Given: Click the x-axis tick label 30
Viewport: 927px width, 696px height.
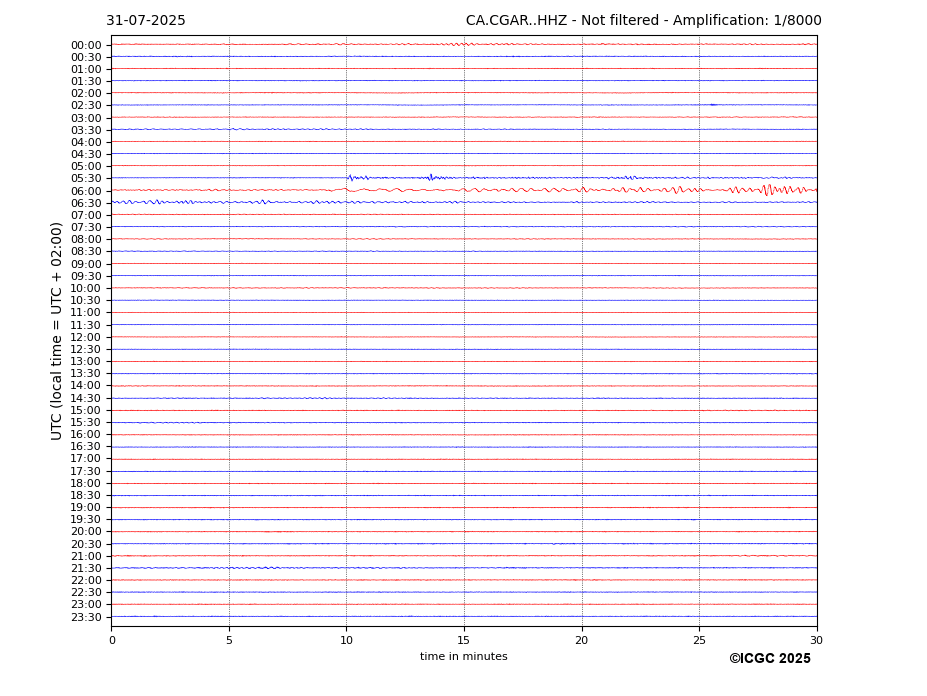Looking at the screenshot, I should [816, 640].
